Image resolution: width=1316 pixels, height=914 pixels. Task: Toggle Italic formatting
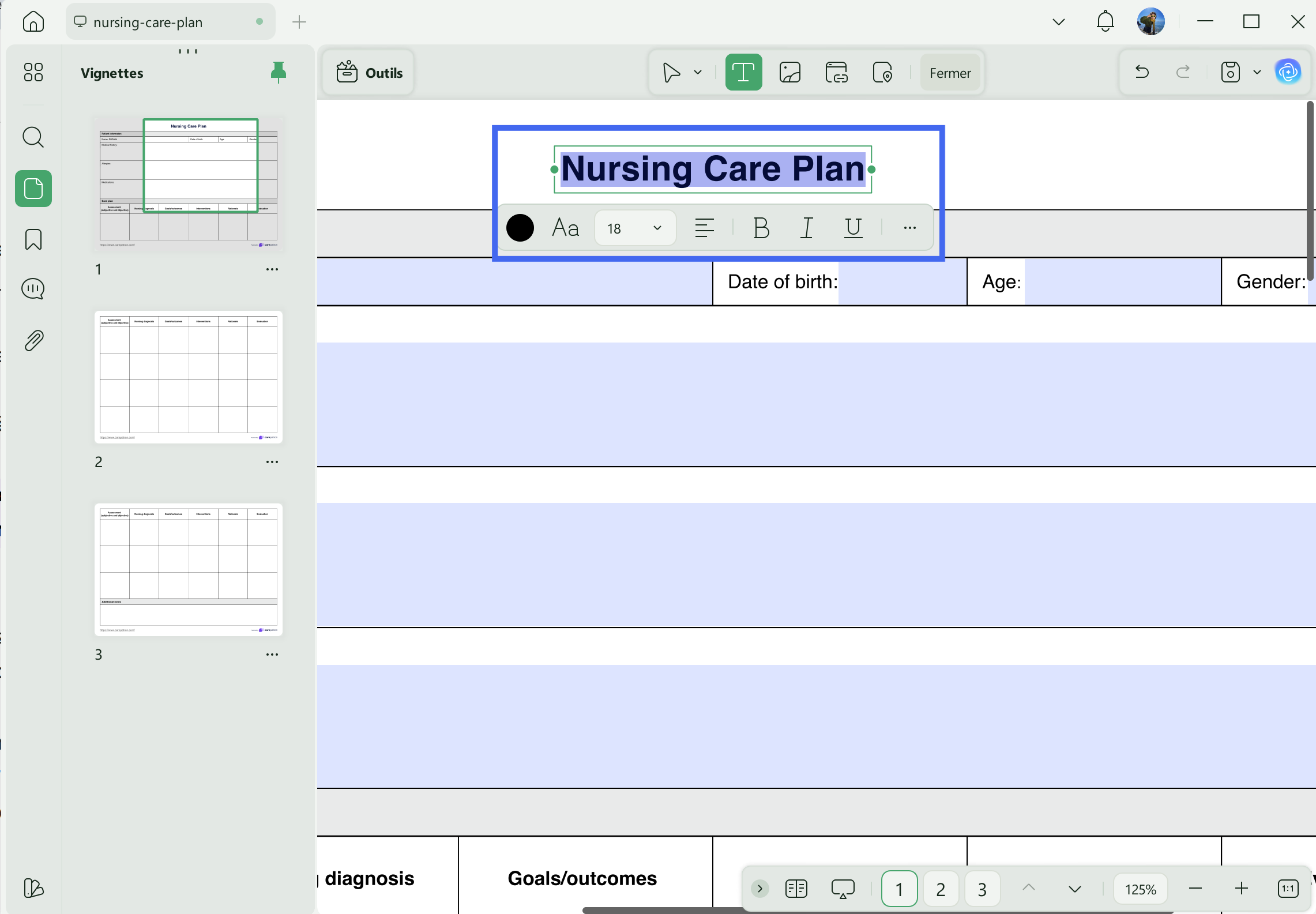(807, 228)
